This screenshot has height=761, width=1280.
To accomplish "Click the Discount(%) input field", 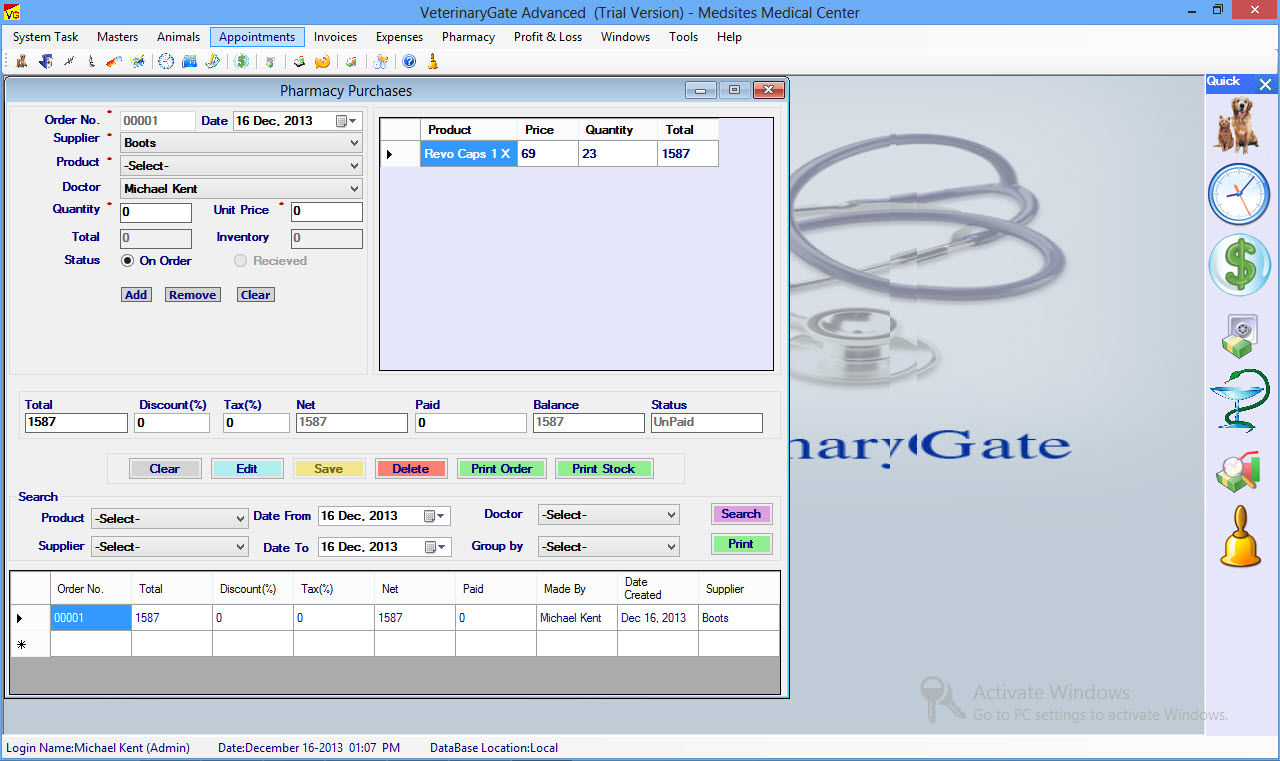I will pos(172,423).
